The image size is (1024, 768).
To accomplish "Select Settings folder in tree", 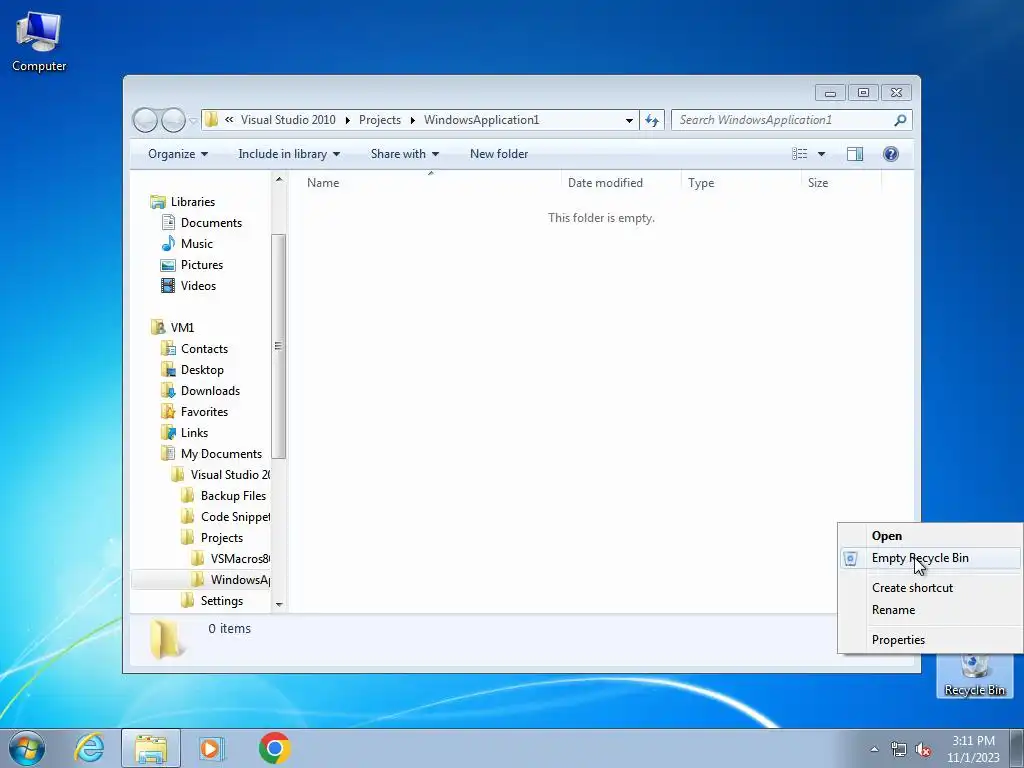I will point(221,601).
